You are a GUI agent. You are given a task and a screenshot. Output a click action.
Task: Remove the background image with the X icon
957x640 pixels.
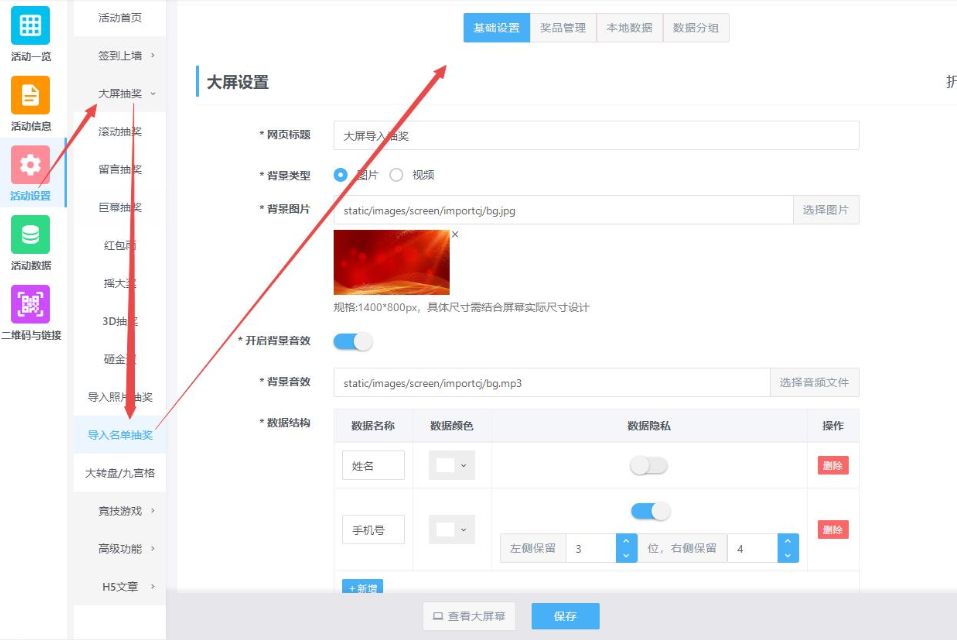point(455,234)
